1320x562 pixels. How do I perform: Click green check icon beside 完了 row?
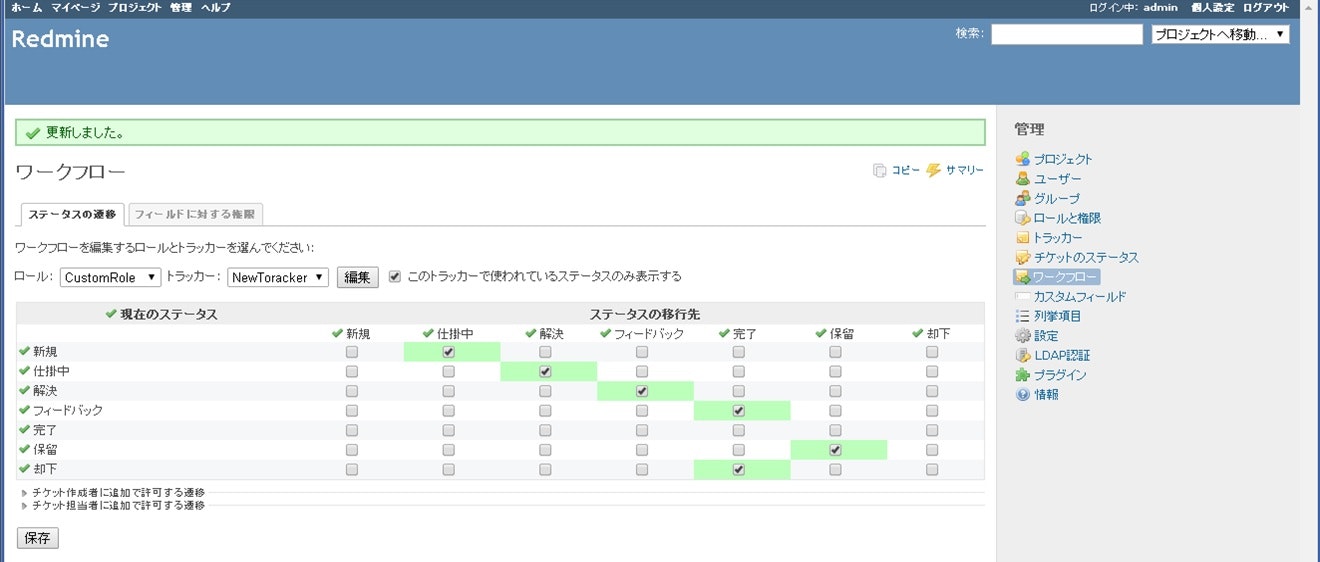tap(24, 430)
